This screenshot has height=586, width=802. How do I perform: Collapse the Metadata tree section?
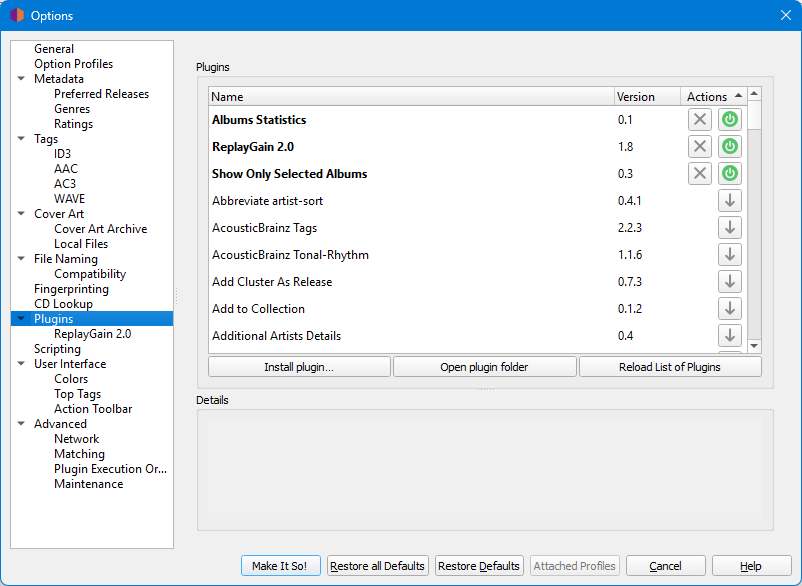(x=21, y=79)
